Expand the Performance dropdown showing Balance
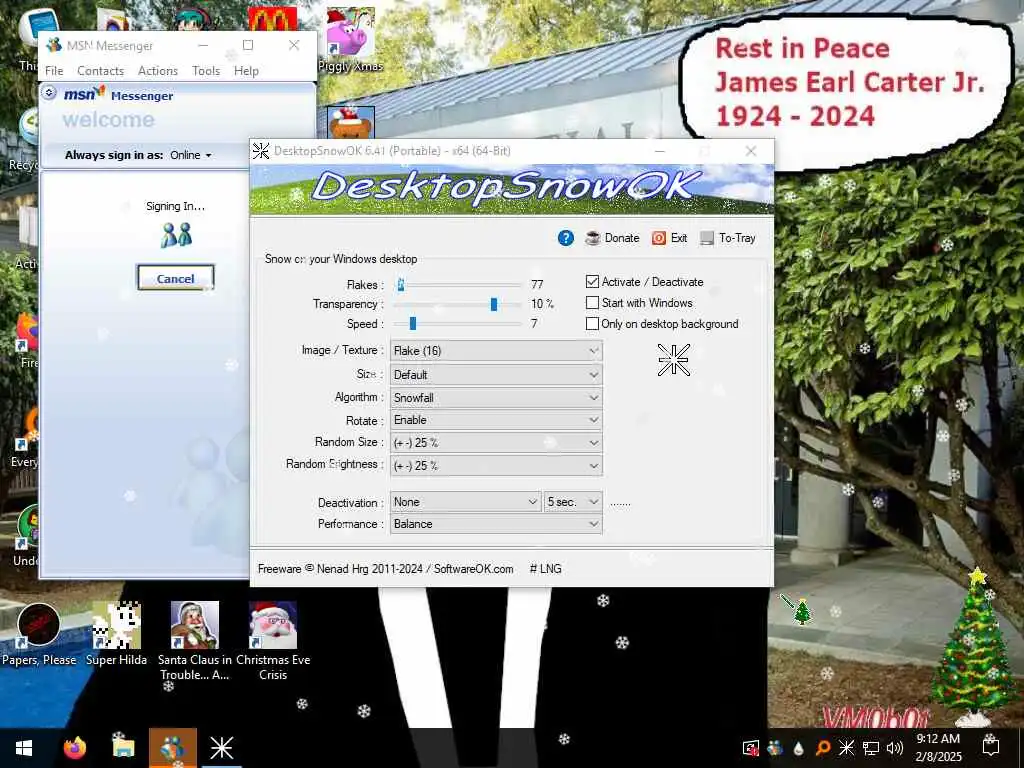 (x=496, y=524)
